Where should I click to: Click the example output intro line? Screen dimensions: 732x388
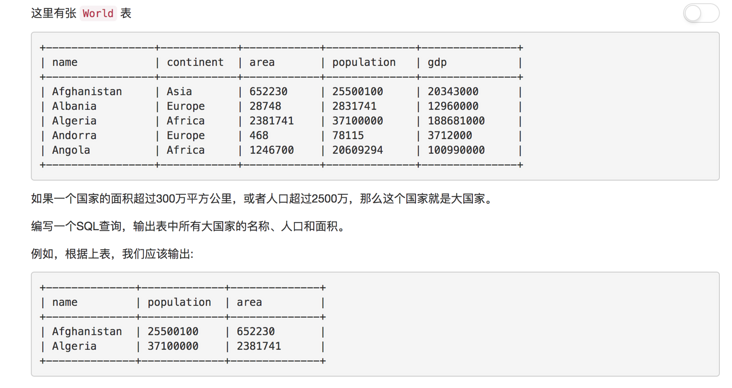[112, 254]
